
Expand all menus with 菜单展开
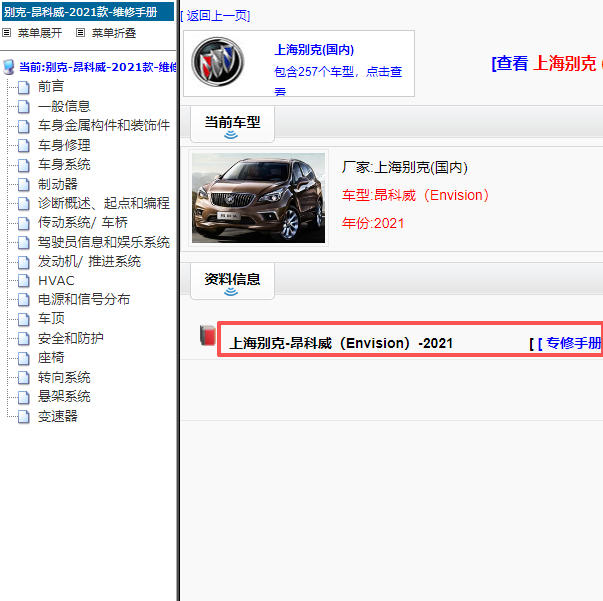[40, 33]
